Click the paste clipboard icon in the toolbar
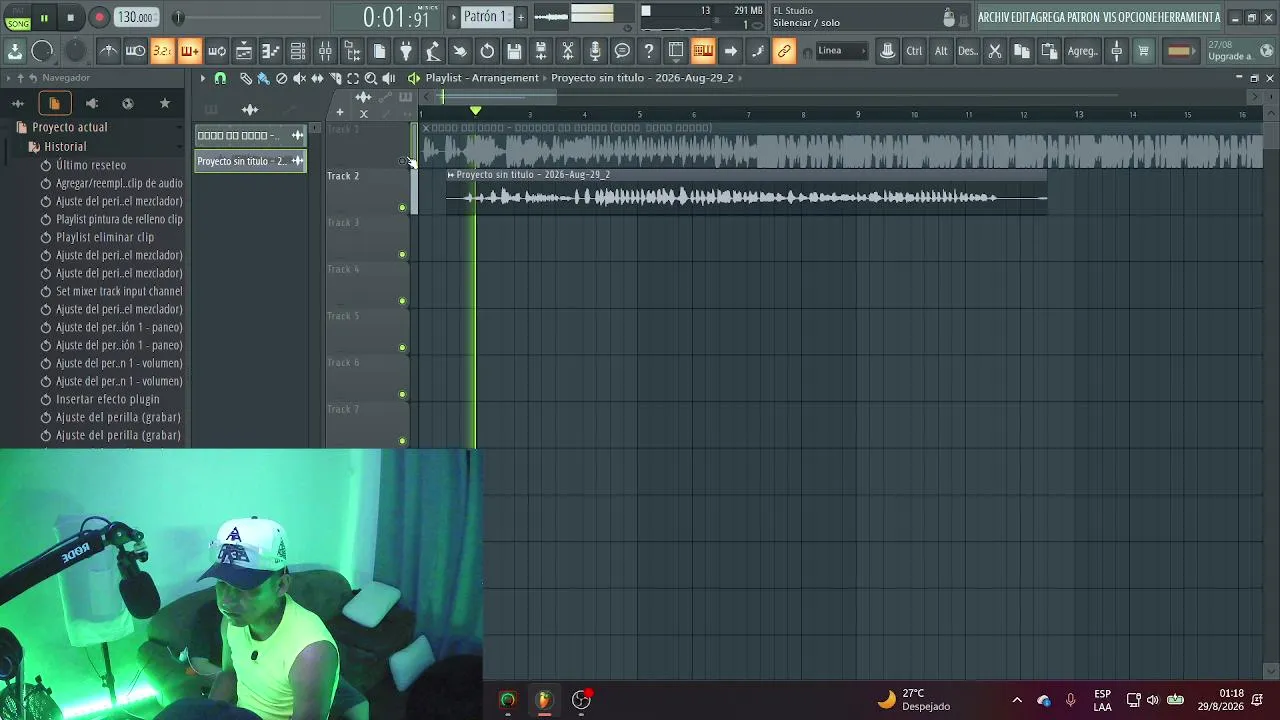 pyautogui.click(x=1049, y=51)
